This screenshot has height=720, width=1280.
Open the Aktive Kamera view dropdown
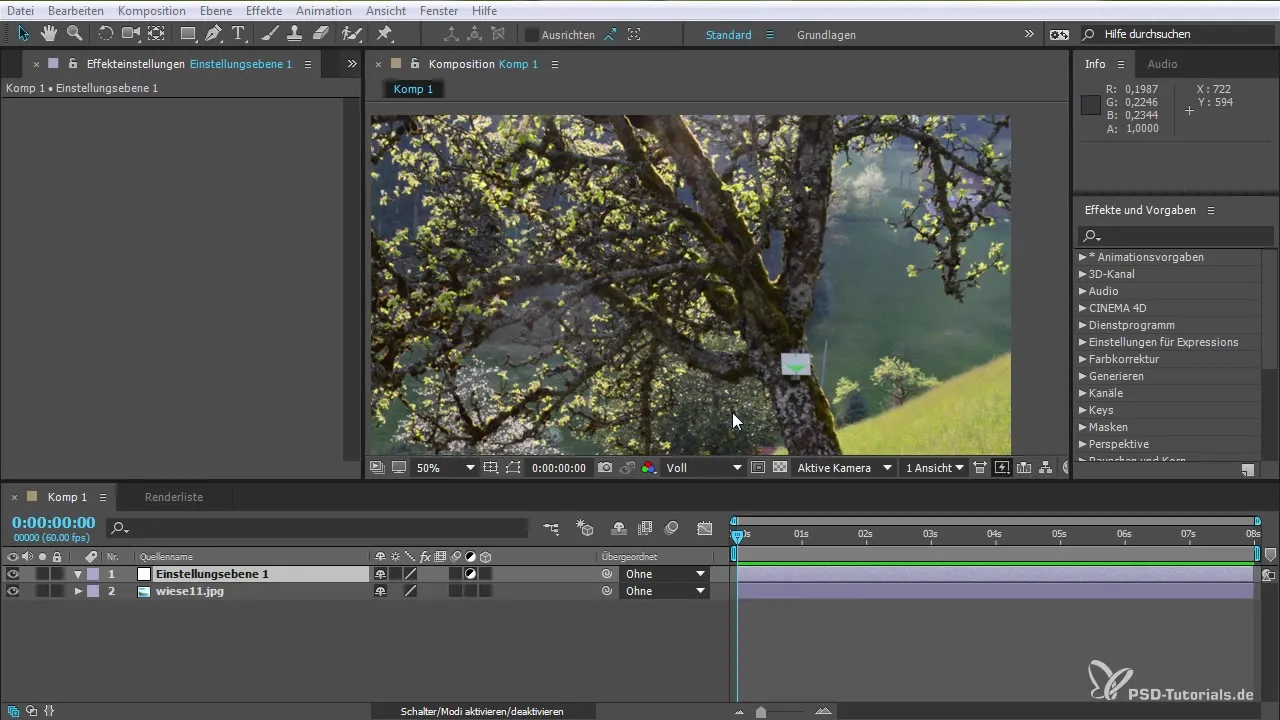pyautogui.click(x=843, y=468)
